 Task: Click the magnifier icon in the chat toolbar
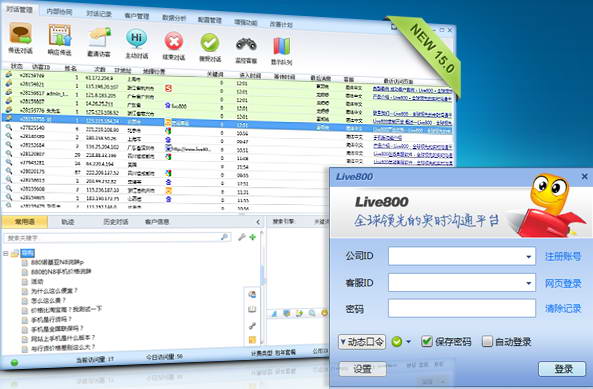[x=312, y=313]
